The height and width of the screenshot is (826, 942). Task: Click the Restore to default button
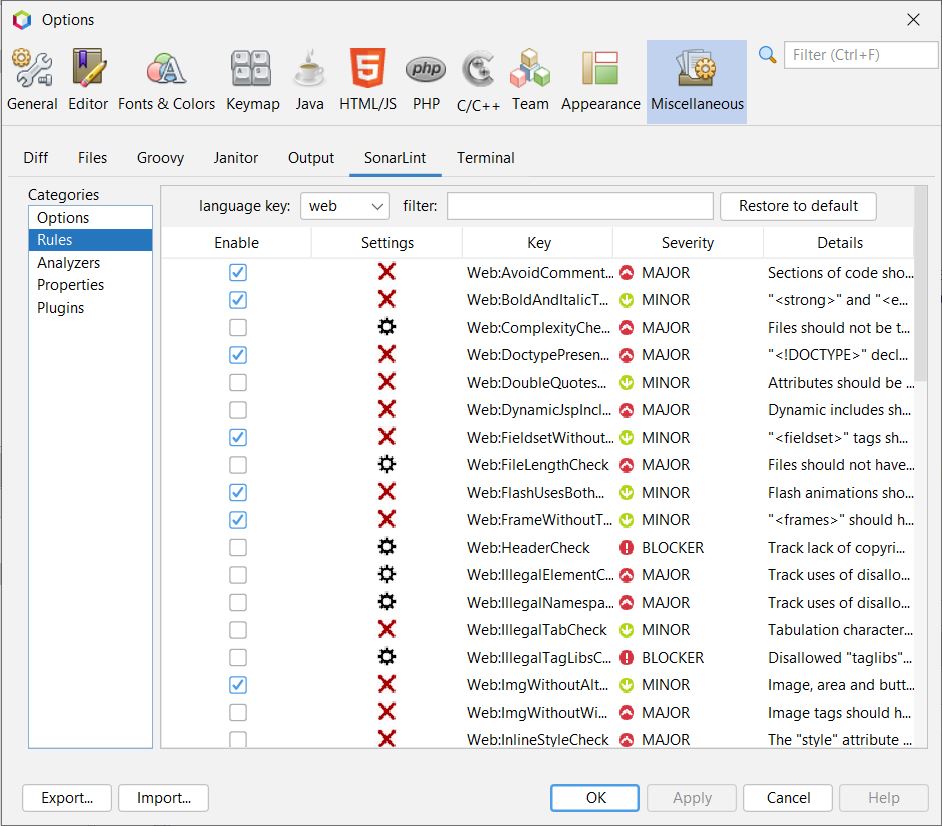coord(797,206)
